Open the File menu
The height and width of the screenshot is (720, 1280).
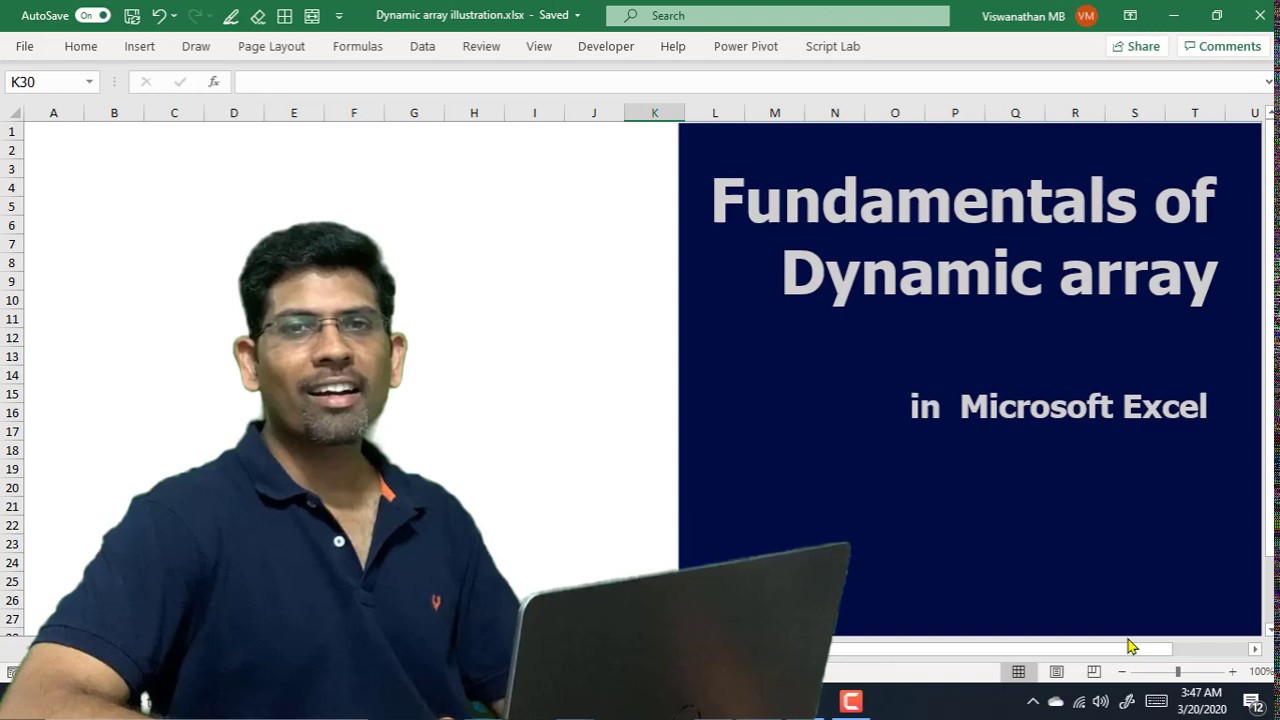click(x=25, y=46)
